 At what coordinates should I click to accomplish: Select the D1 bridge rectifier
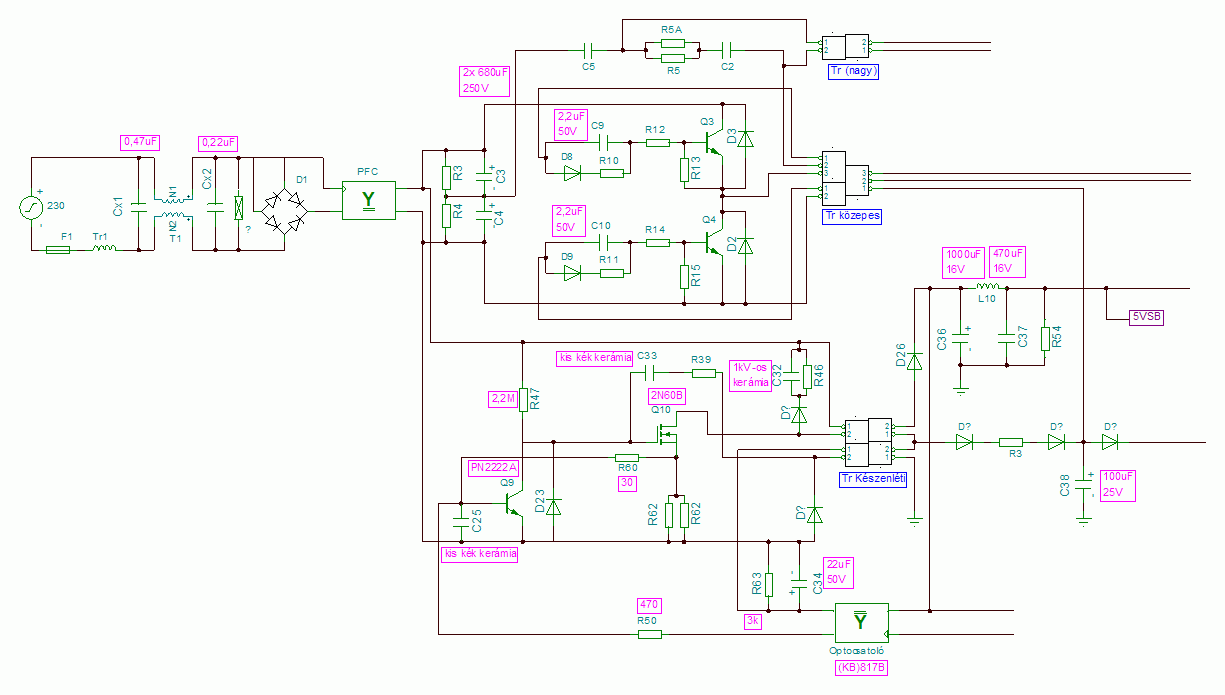(284, 211)
